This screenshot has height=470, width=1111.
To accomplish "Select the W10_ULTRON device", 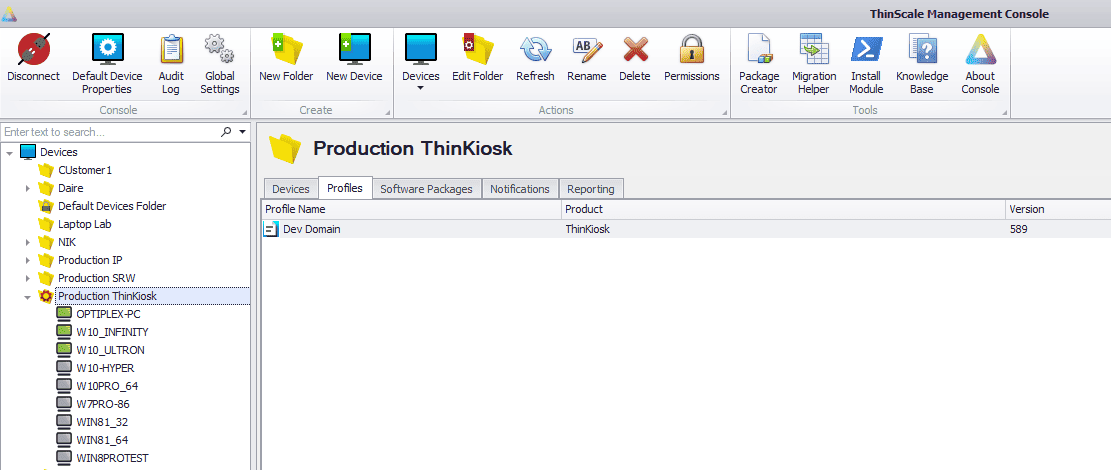I will tap(111, 349).
